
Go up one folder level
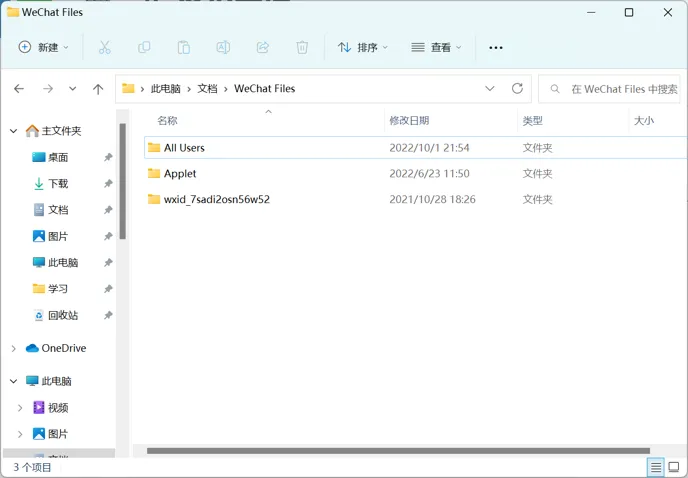(x=98, y=89)
